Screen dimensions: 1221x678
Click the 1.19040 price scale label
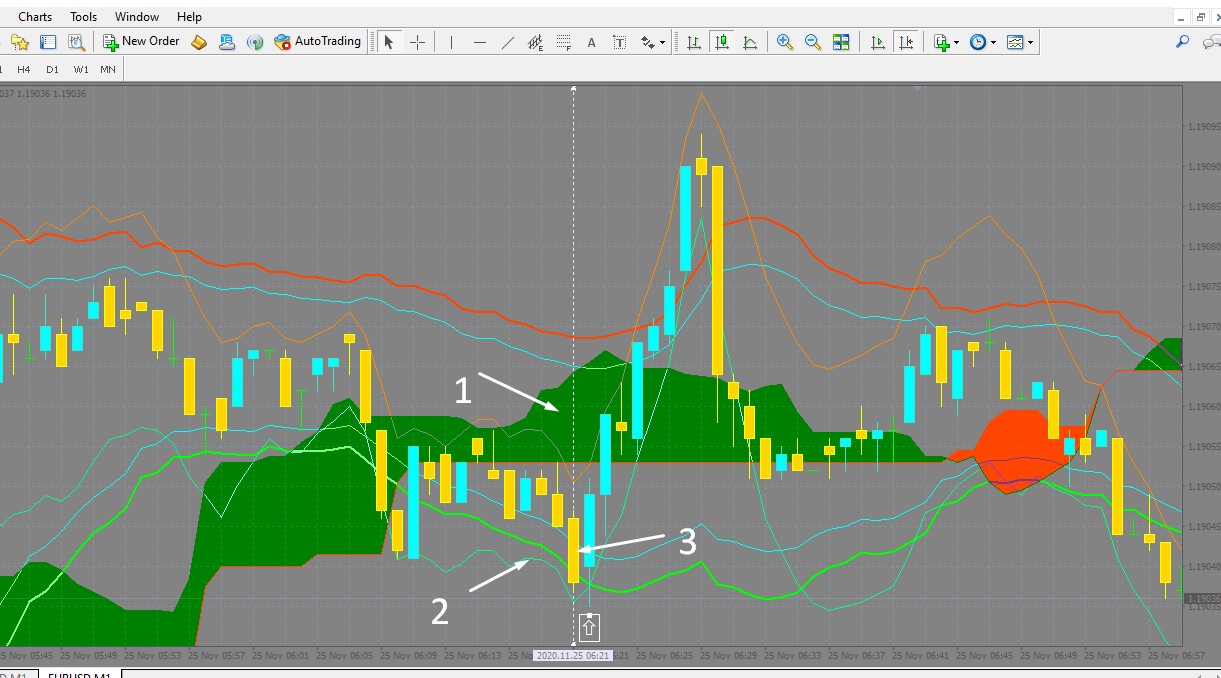click(x=1202, y=566)
